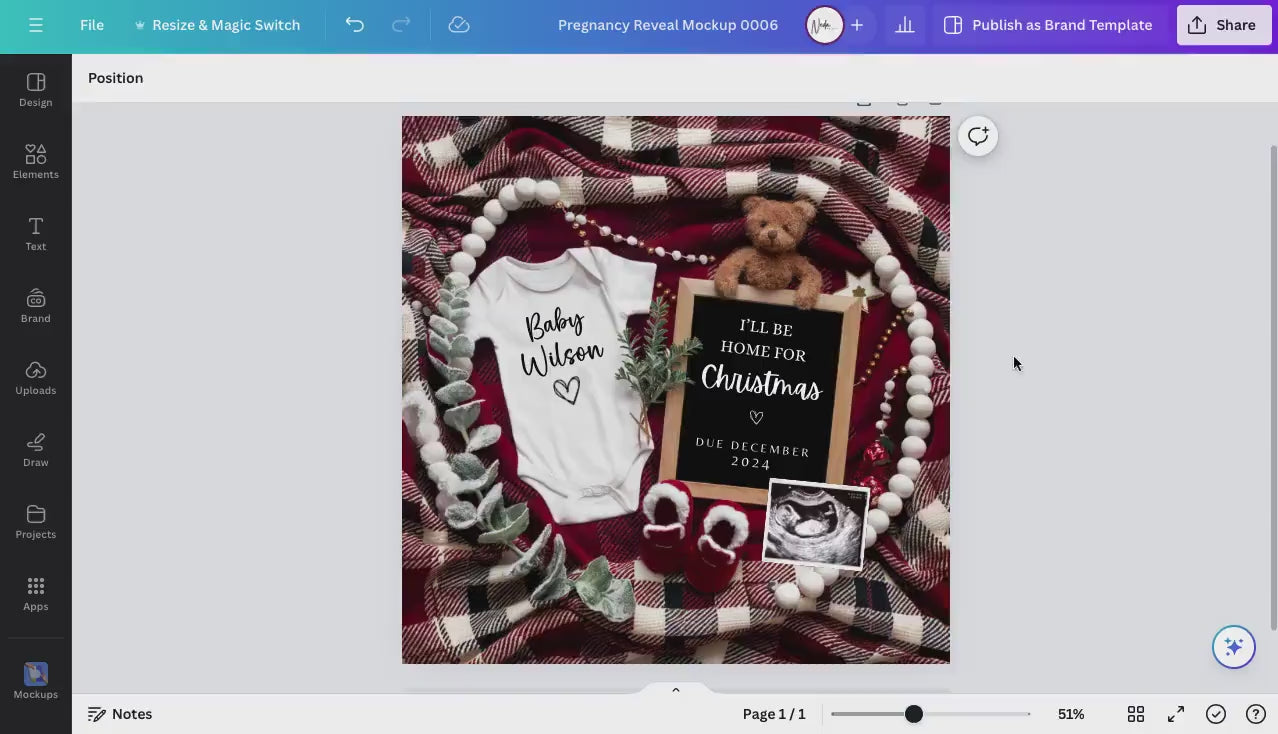Click the Position tab
This screenshot has height=734, width=1278.
click(x=116, y=78)
